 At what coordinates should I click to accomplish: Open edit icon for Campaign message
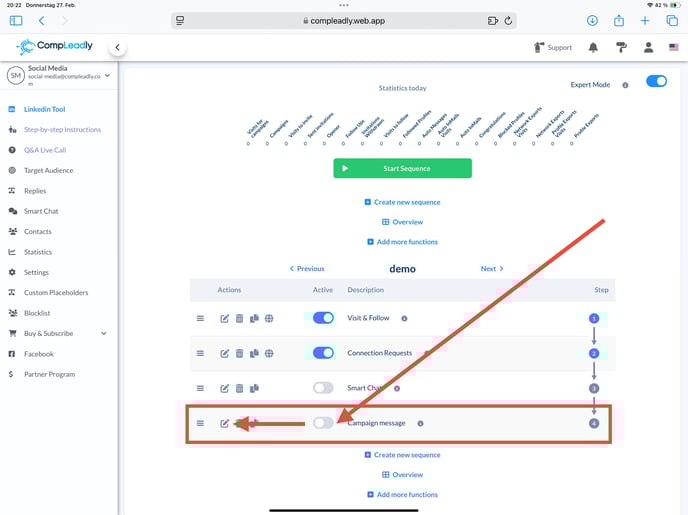[225, 423]
